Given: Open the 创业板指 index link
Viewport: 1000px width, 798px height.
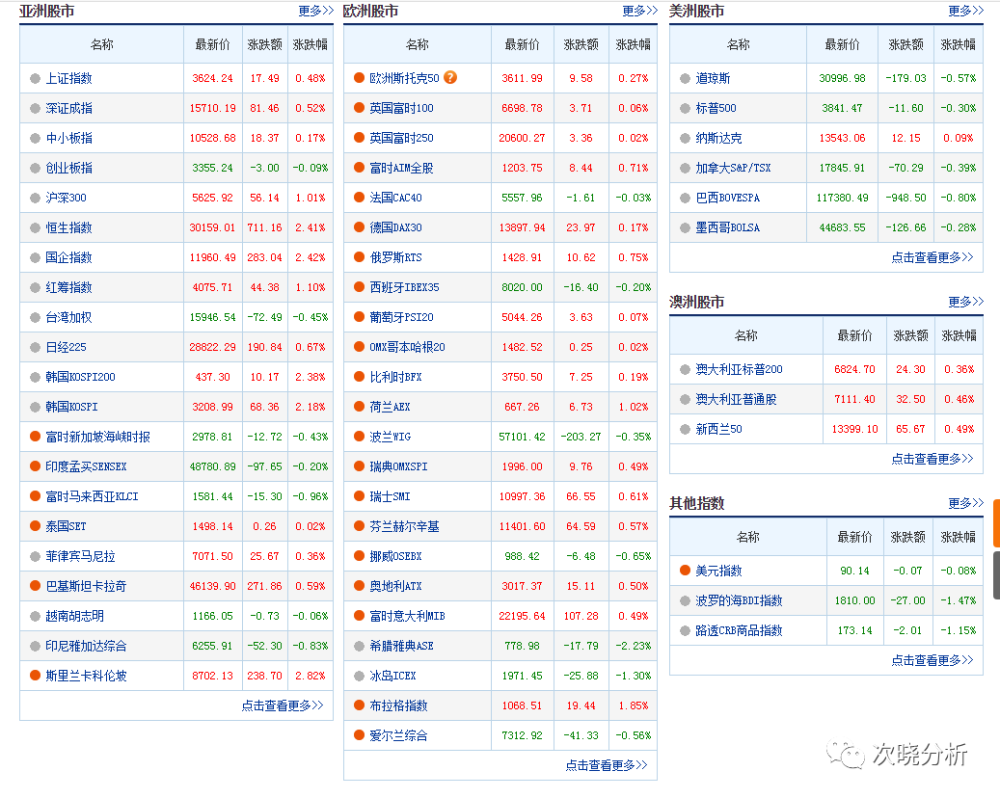Looking at the screenshot, I should [x=69, y=168].
